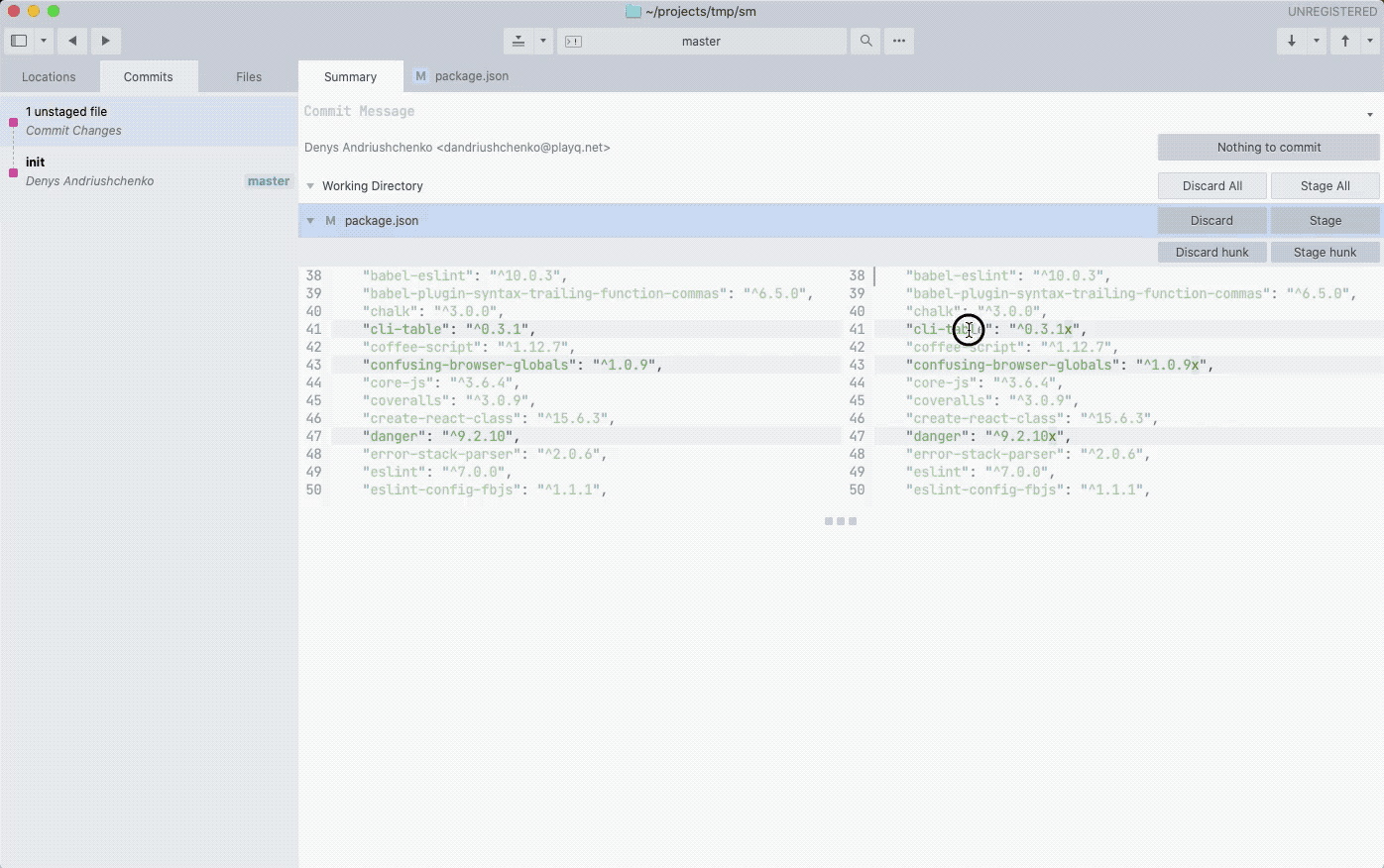Open the Commit Message options chevron
The height and width of the screenshot is (868, 1384).
pyautogui.click(x=1370, y=114)
